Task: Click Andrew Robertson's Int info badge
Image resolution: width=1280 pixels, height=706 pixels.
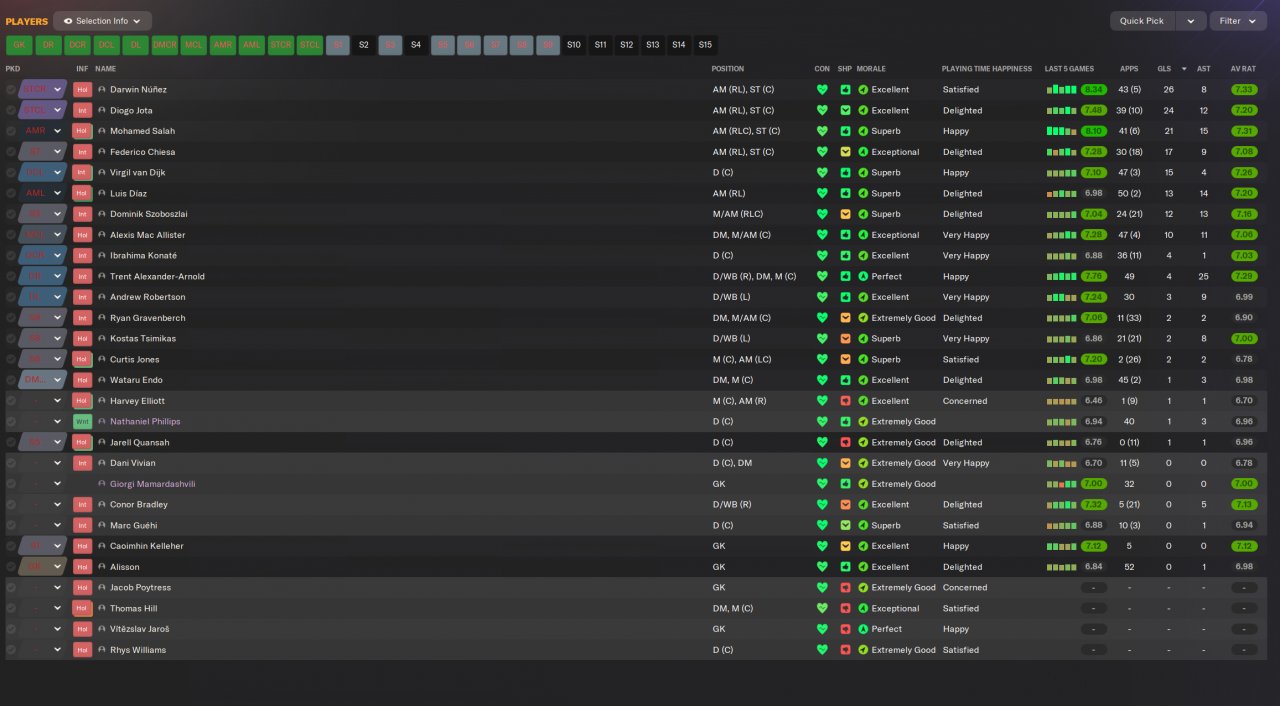Action: (82, 297)
